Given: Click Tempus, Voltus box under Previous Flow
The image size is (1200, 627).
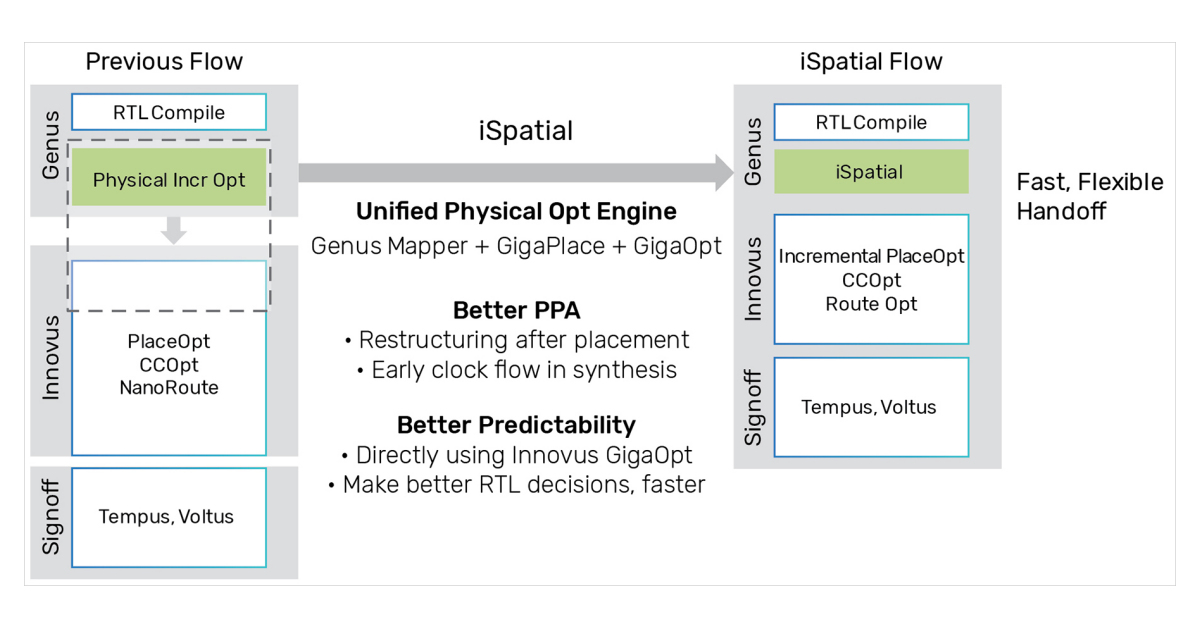Looking at the screenshot, I should click(167, 517).
